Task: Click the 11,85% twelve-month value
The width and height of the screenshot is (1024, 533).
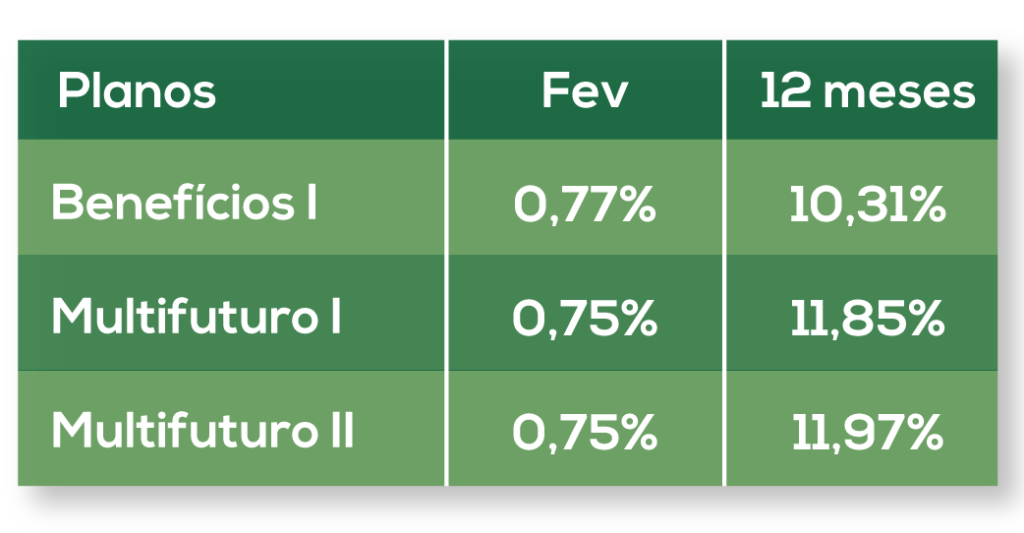Action: coord(866,318)
